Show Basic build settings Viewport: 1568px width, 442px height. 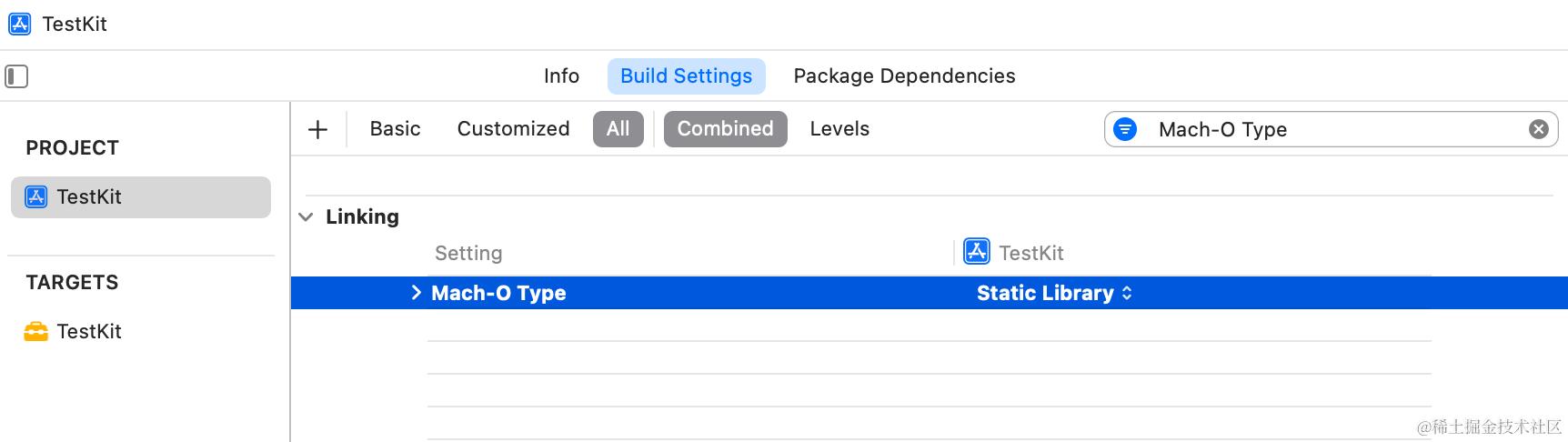(395, 129)
